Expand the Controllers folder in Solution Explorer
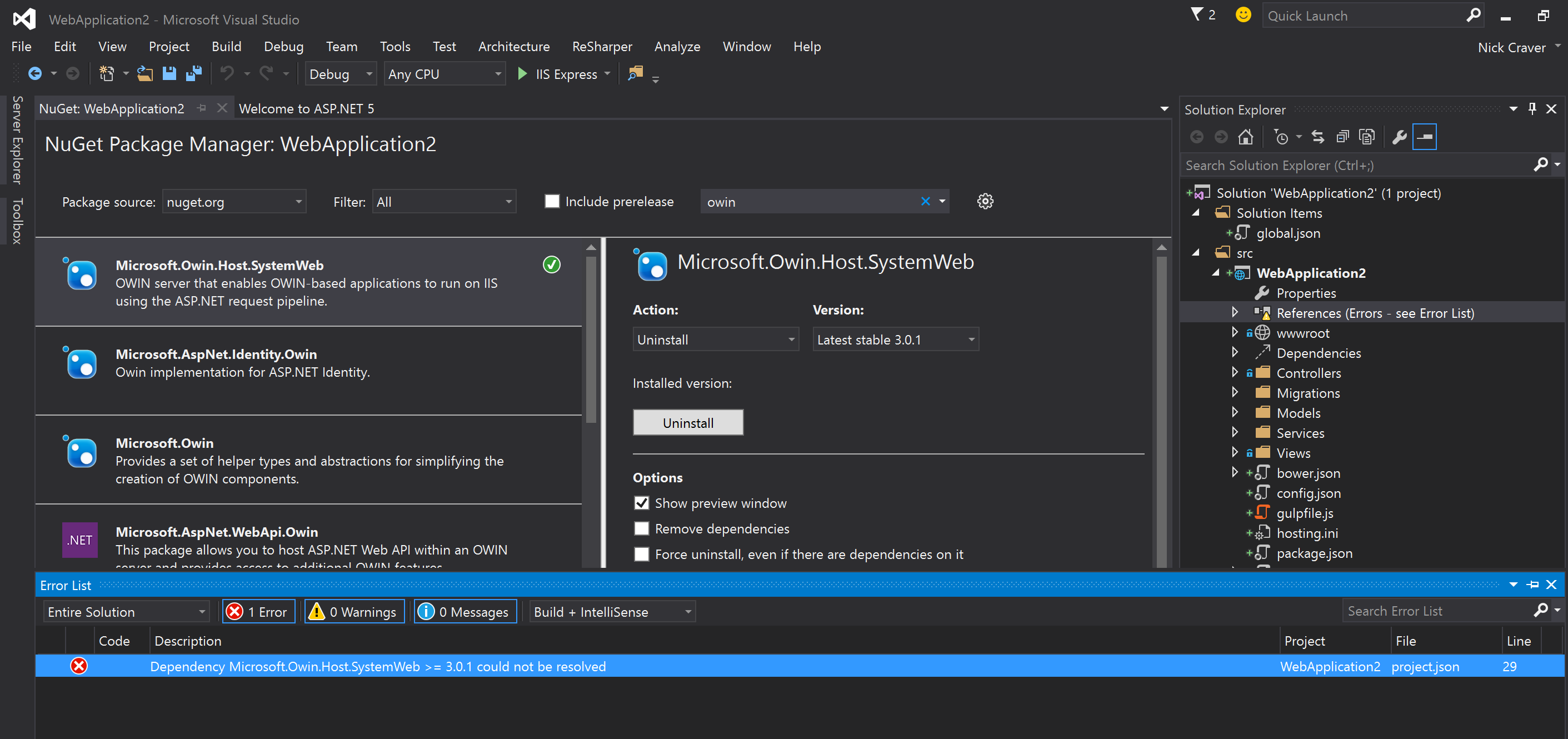Image resolution: width=1568 pixels, height=739 pixels. point(1235,372)
